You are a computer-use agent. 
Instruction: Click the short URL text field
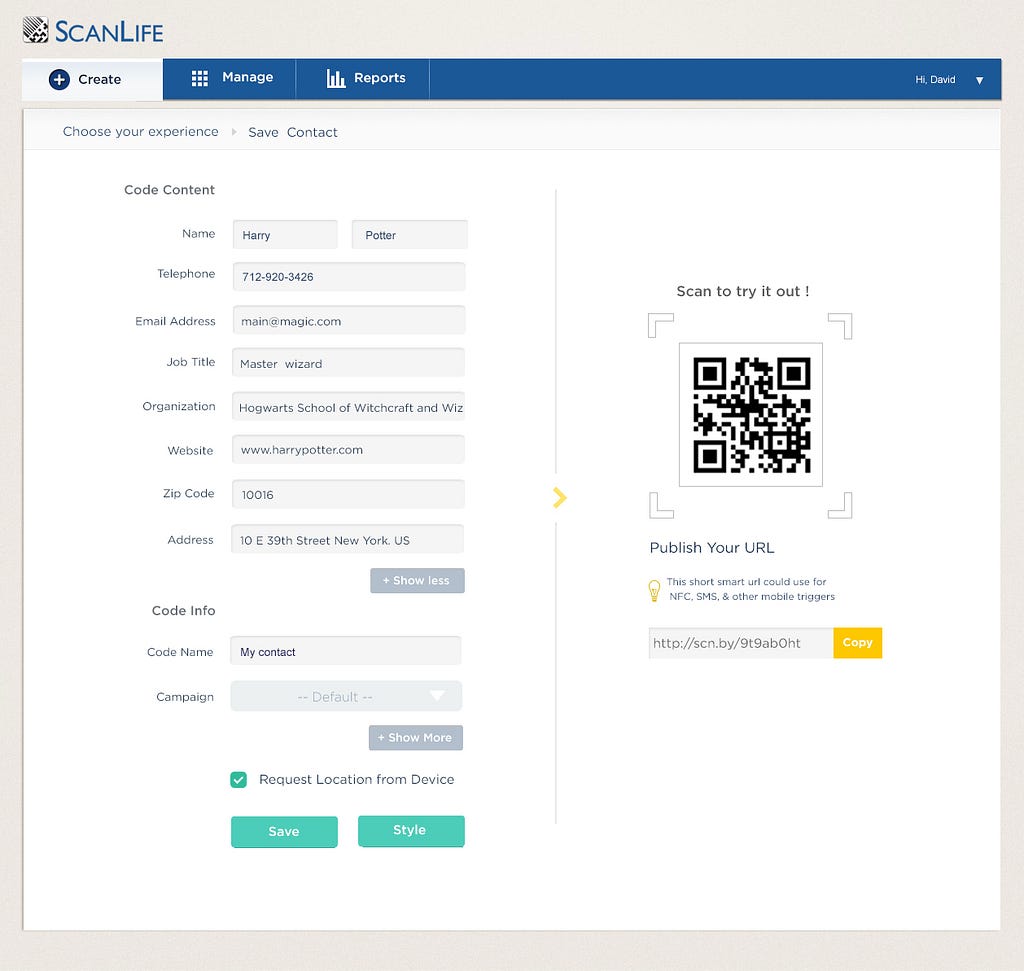click(x=741, y=643)
